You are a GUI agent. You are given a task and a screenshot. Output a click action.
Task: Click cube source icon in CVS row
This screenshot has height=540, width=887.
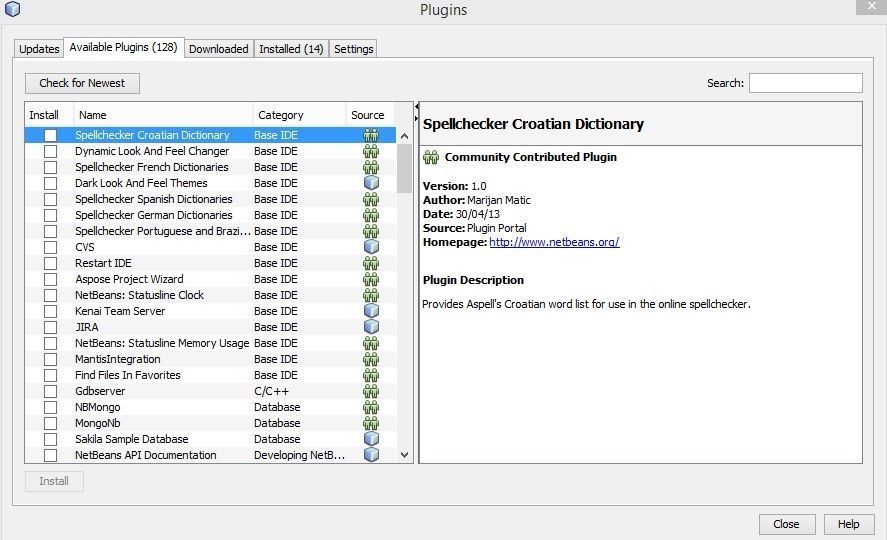coord(371,247)
